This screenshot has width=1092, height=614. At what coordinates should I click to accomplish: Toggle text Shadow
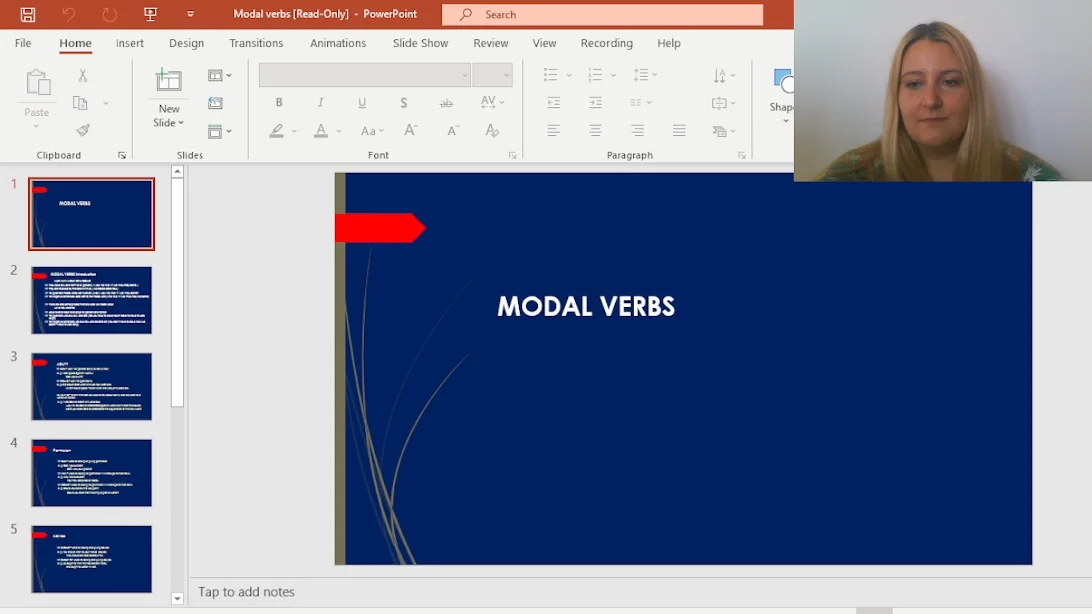404,102
